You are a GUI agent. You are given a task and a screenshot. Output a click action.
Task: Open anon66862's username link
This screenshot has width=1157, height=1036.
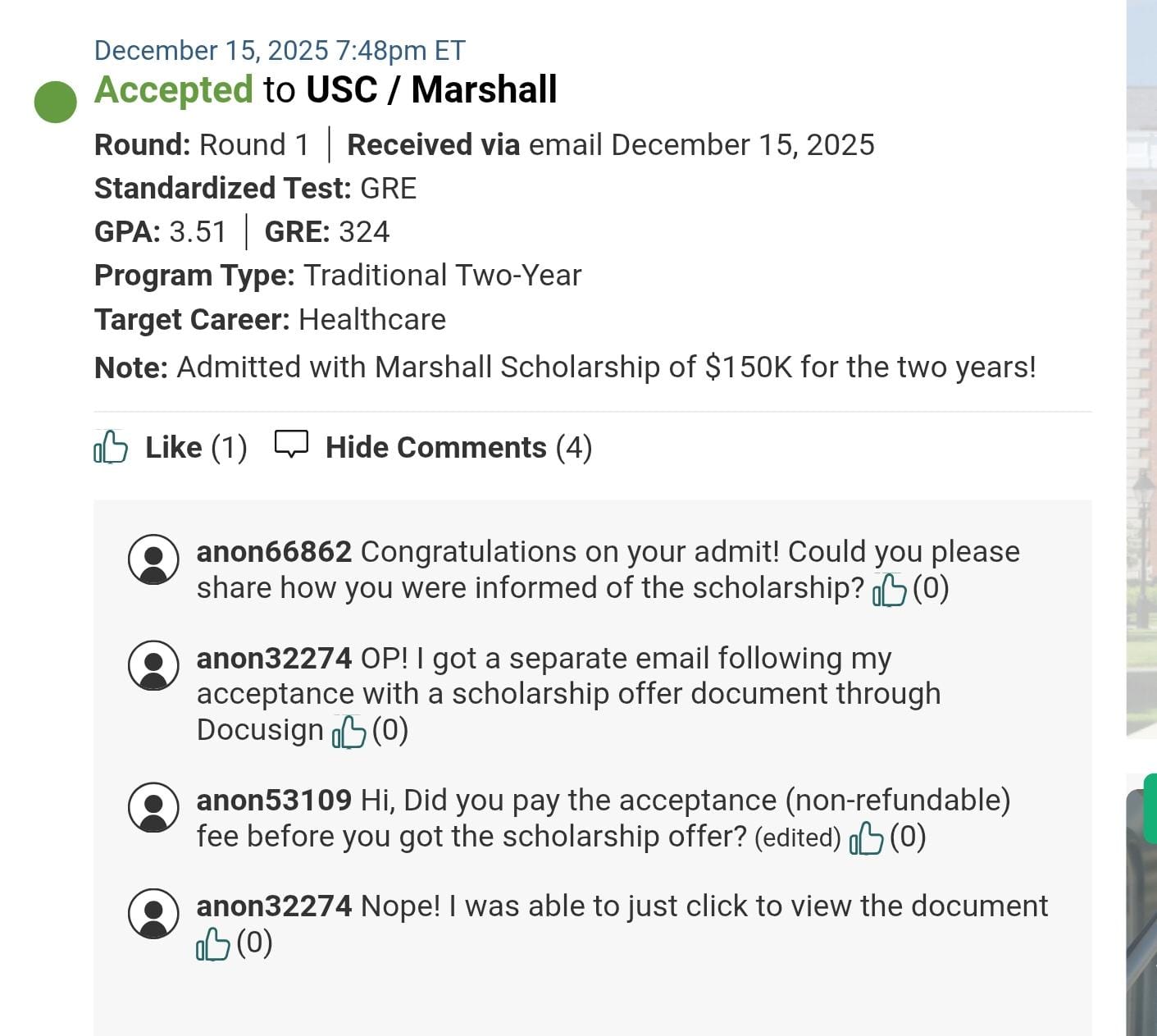coord(274,552)
